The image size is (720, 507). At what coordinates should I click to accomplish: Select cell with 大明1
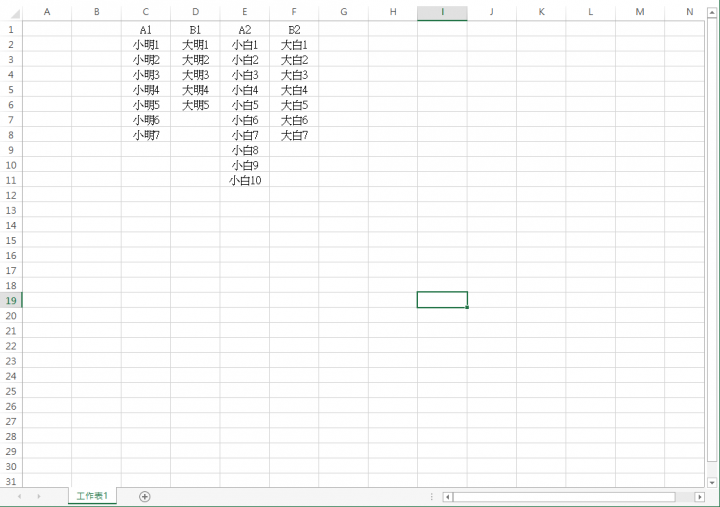[x=195, y=45]
